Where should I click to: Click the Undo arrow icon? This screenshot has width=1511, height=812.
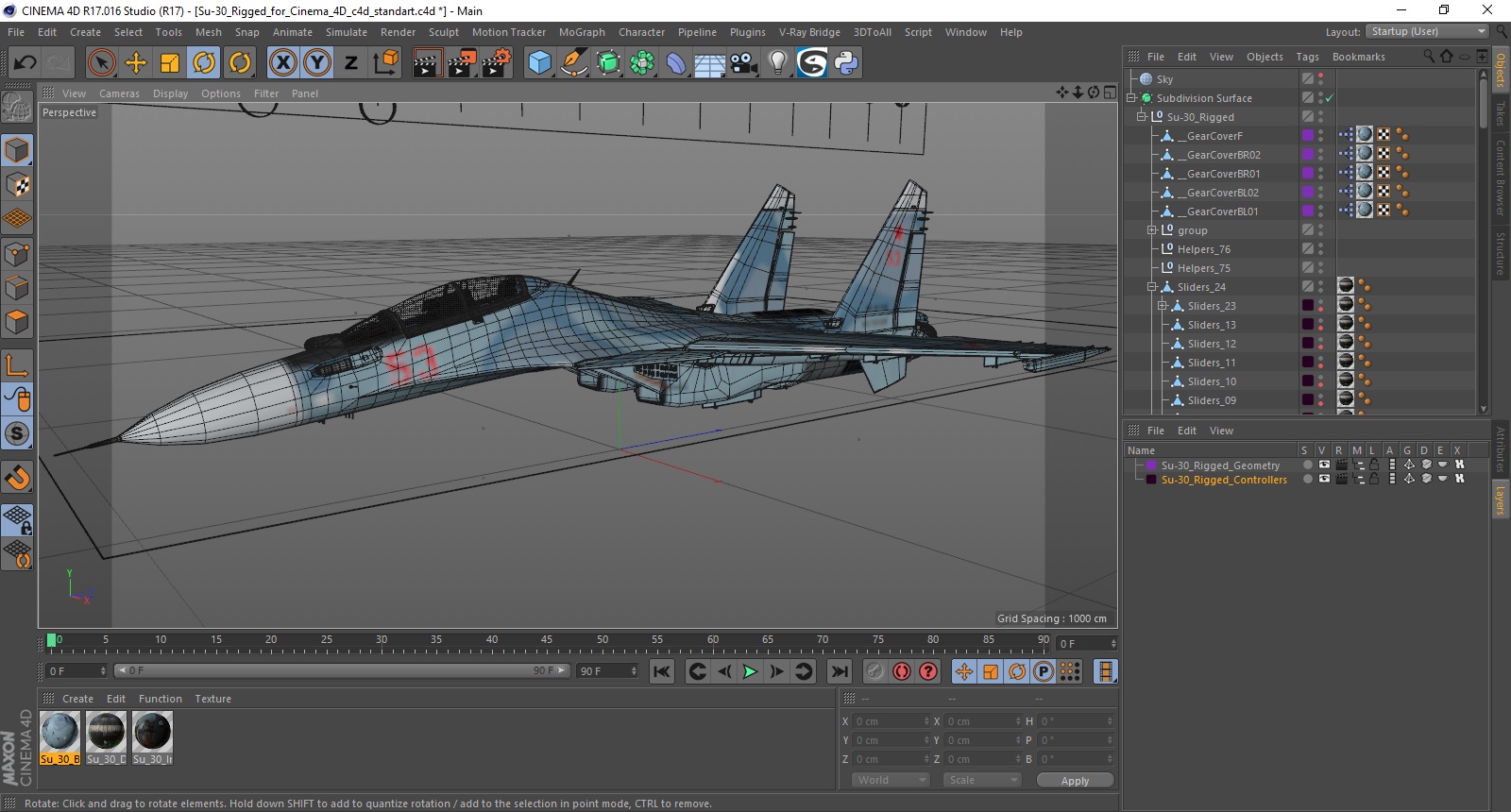[25, 63]
